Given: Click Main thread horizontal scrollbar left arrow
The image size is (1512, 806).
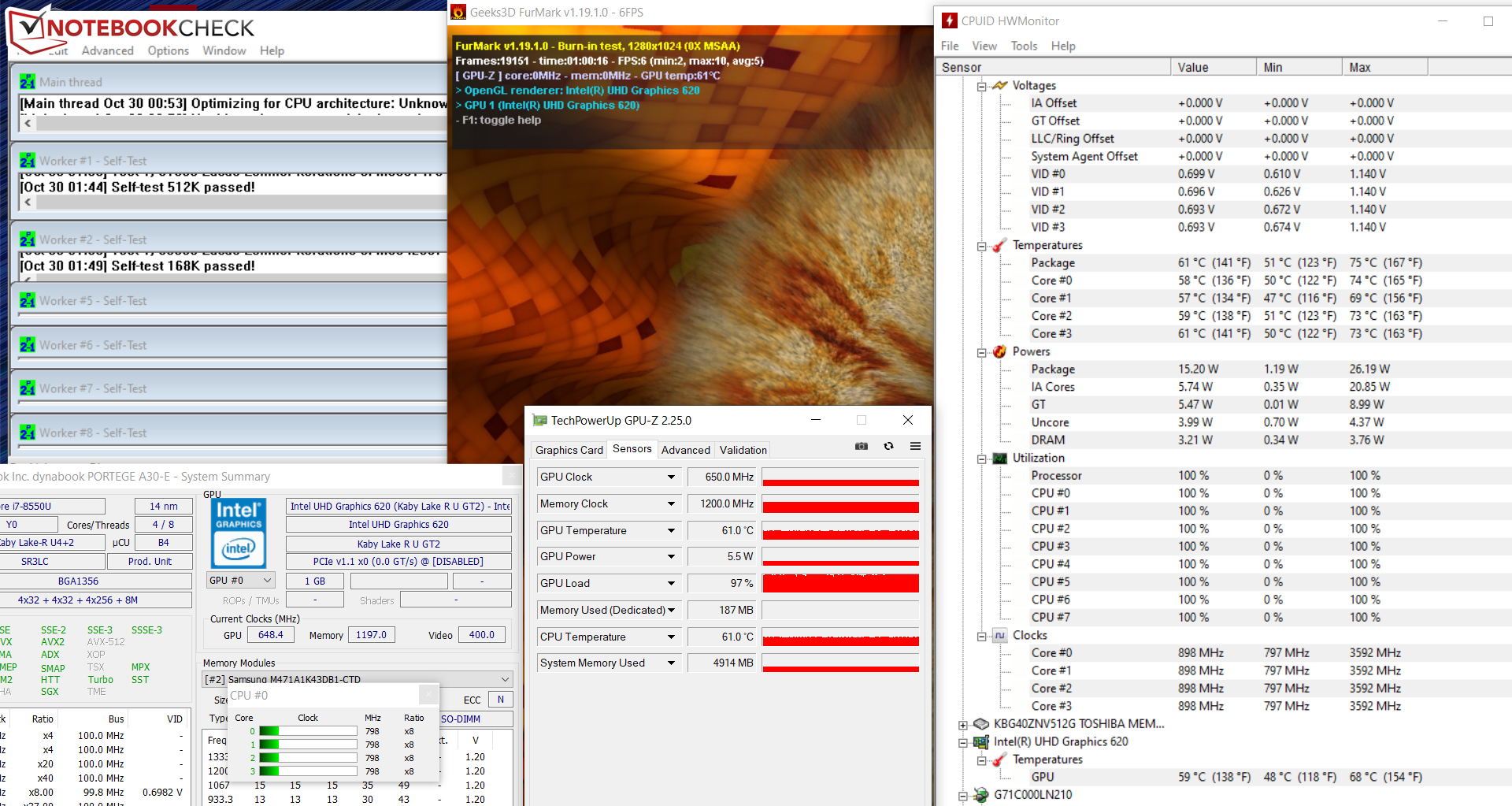Looking at the screenshot, I should click(28, 123).
